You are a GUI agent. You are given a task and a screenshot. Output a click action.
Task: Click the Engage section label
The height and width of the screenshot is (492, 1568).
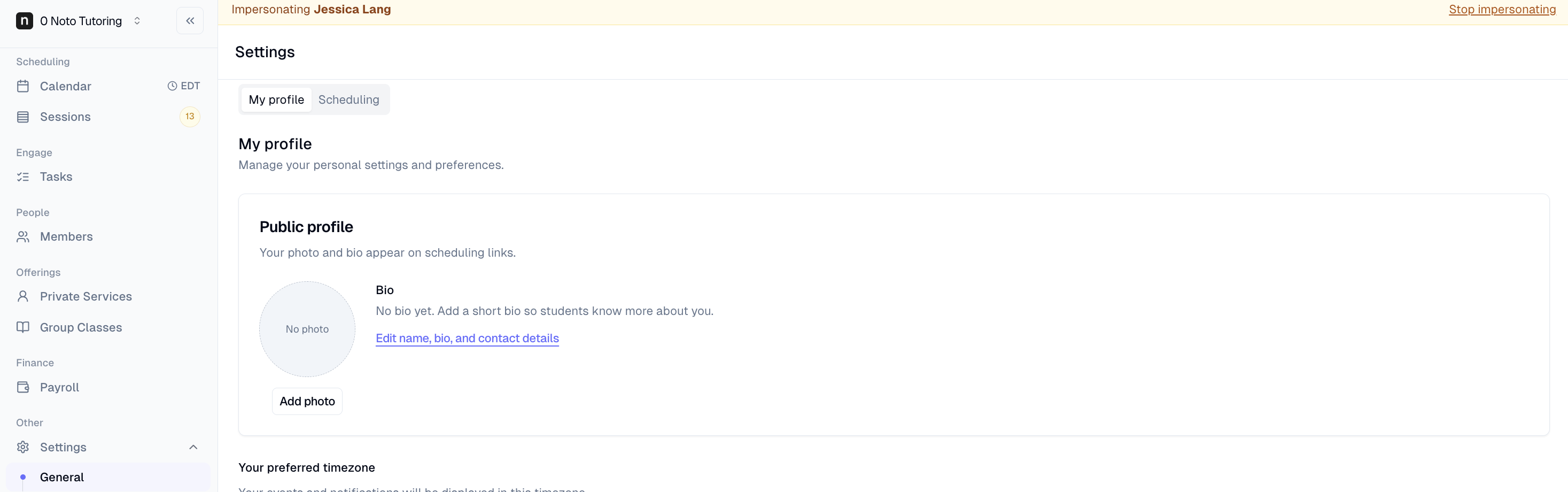34,152
